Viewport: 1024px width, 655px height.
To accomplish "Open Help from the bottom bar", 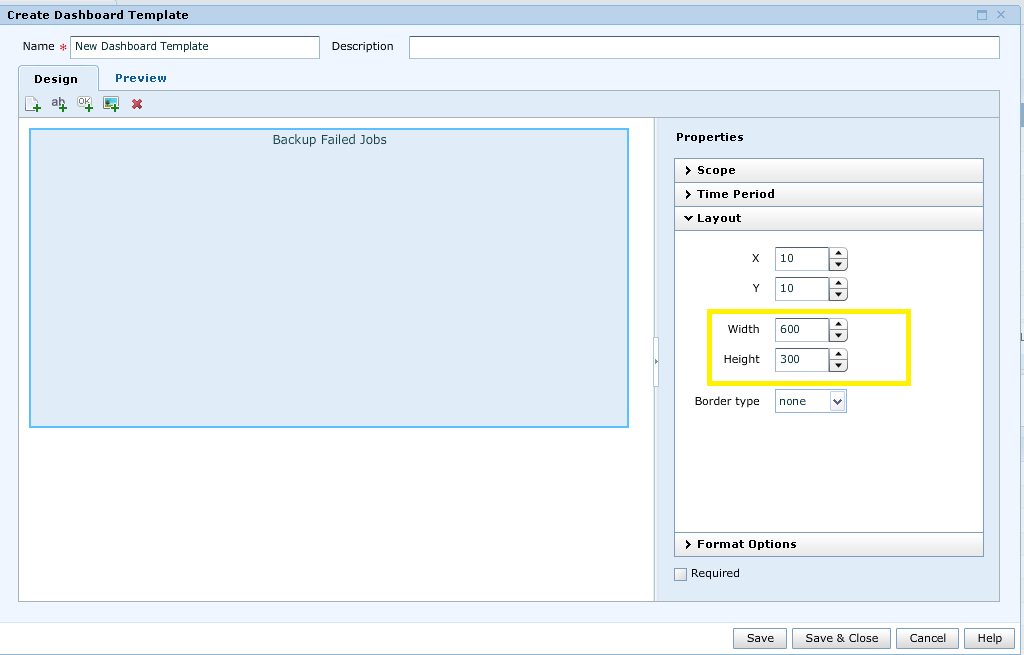I will point(988,638).
